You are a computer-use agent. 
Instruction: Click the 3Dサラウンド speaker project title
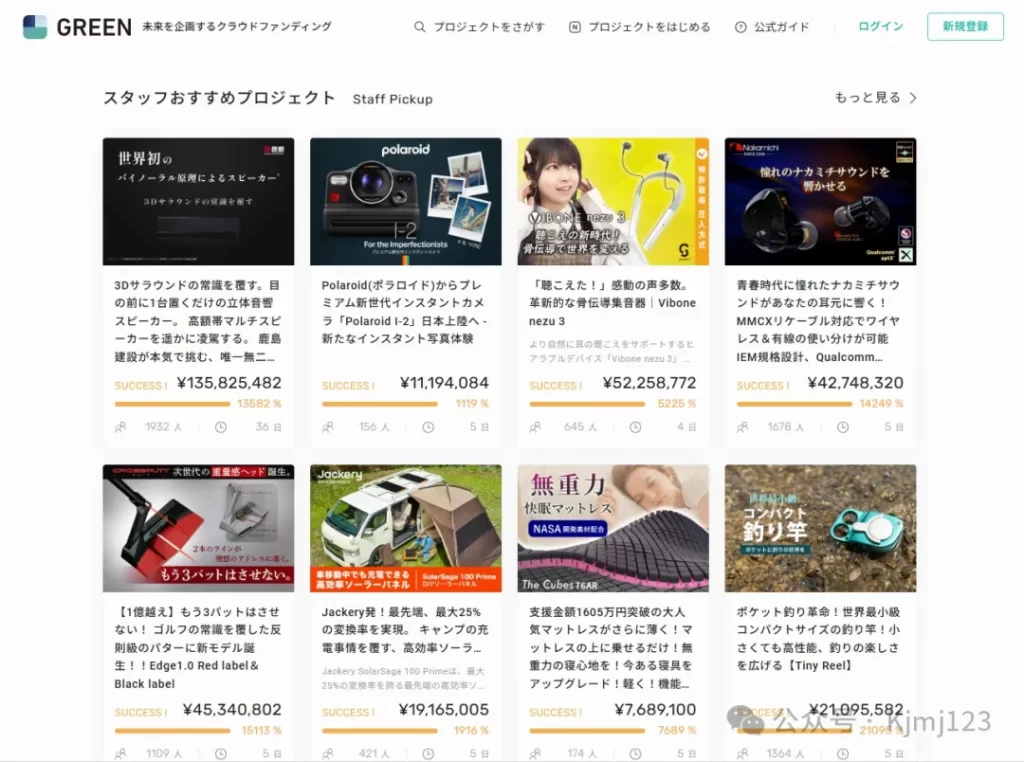[x=198, y=321]
